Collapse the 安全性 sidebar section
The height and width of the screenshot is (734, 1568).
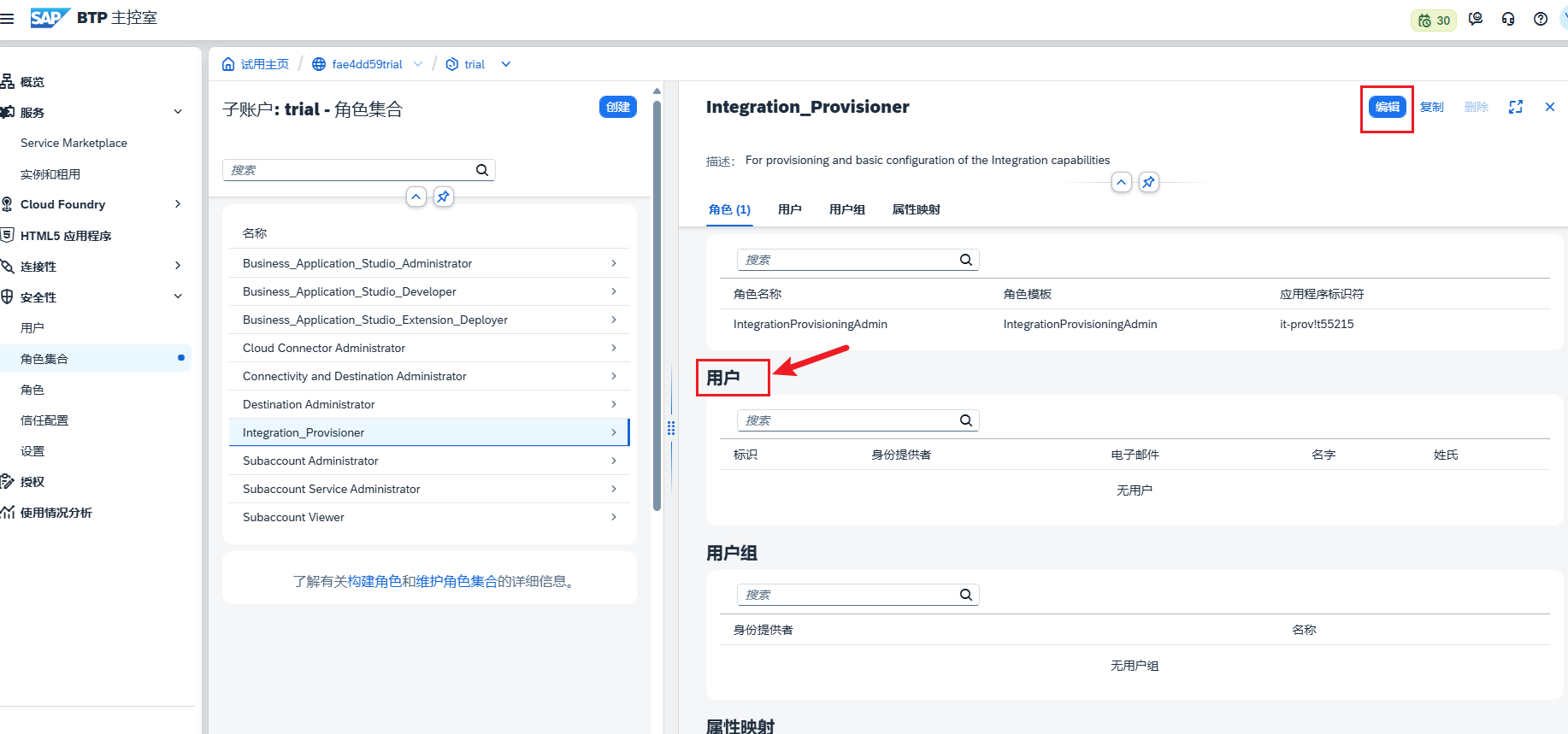[178, 297]
